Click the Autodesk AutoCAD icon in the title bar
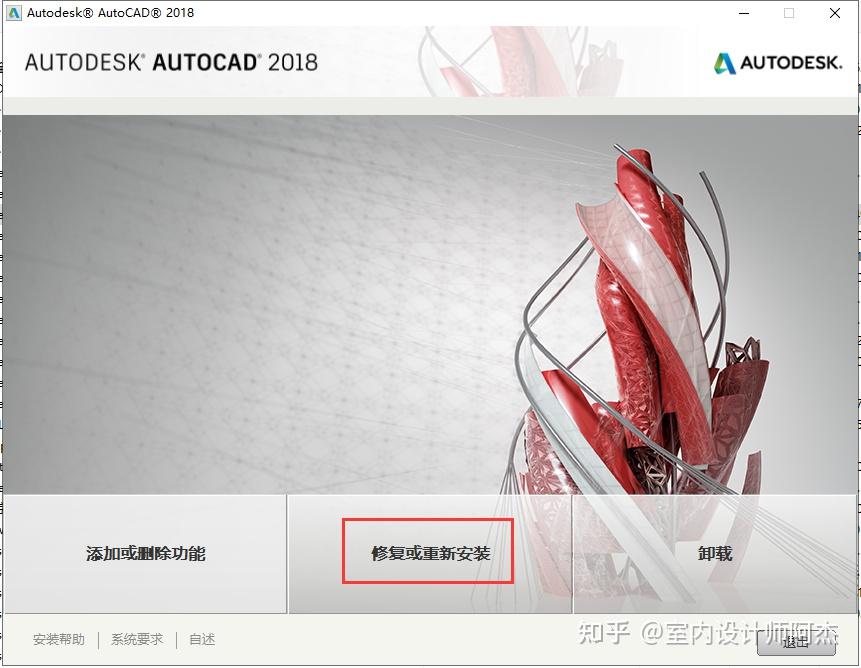The image size is (861, 668). [x=13, y=13]
